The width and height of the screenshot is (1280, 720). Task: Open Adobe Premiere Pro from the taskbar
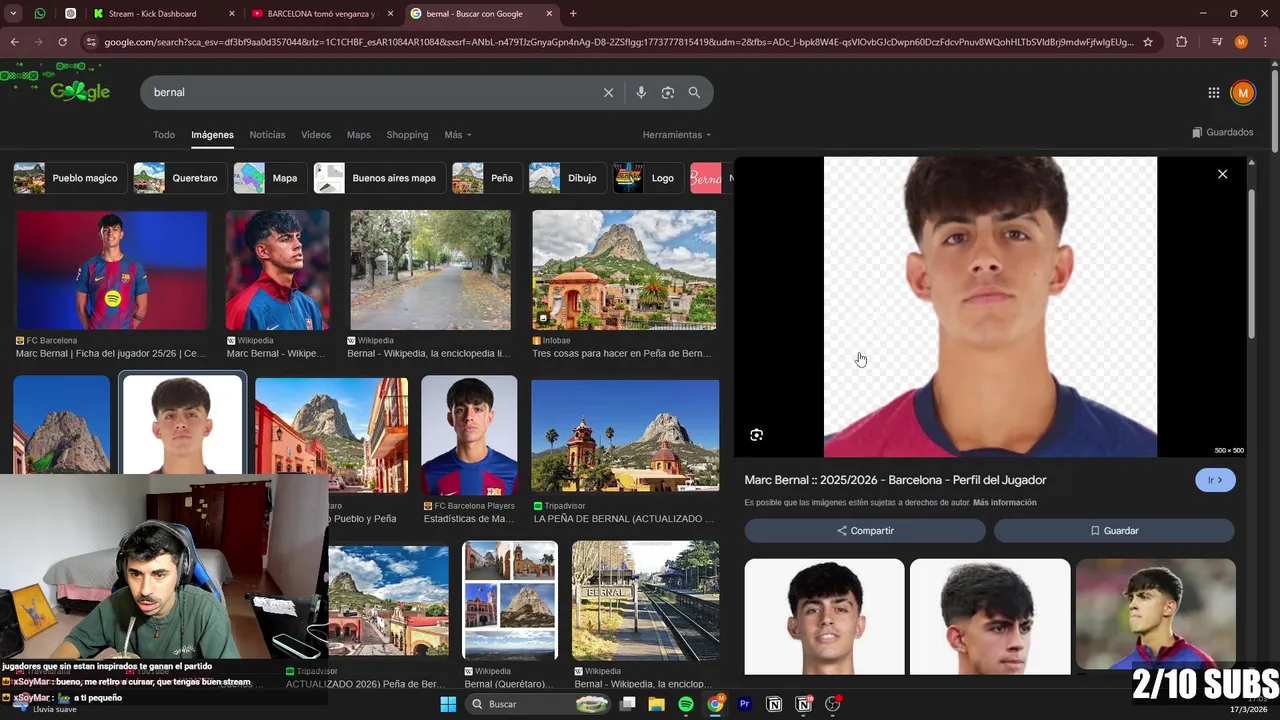click(745, 704)
